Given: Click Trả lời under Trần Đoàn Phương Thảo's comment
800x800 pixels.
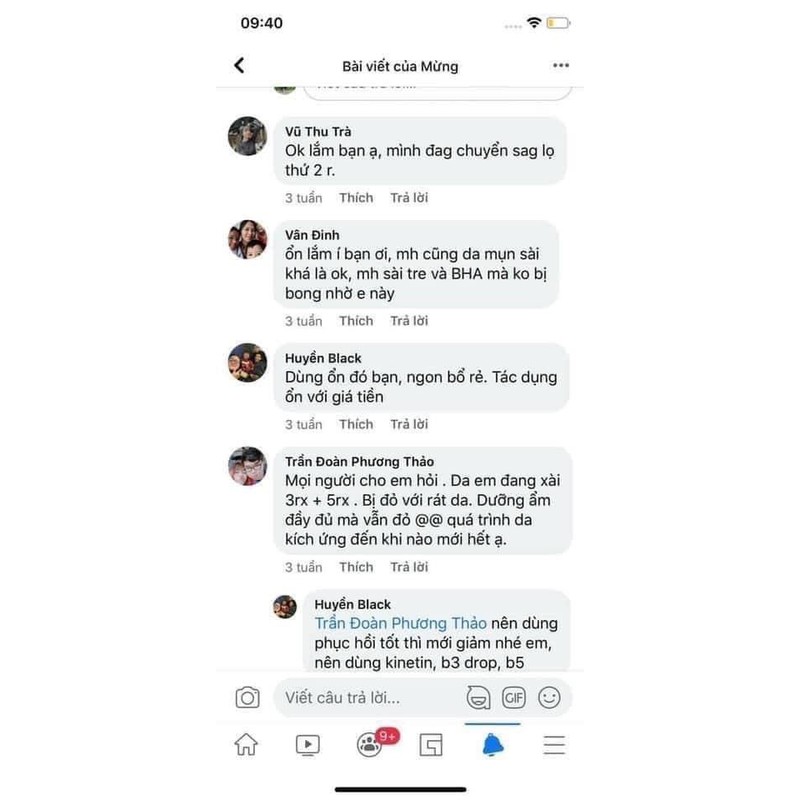Looking at the screenshot, I should 409,567.
